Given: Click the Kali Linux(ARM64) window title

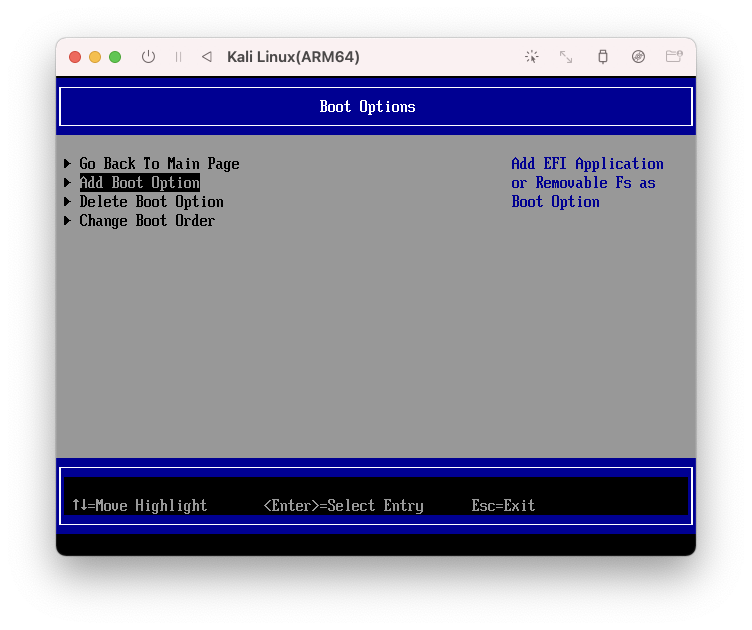Looking at the screenshot, I should pyautogui.click(x=293, y=57).
